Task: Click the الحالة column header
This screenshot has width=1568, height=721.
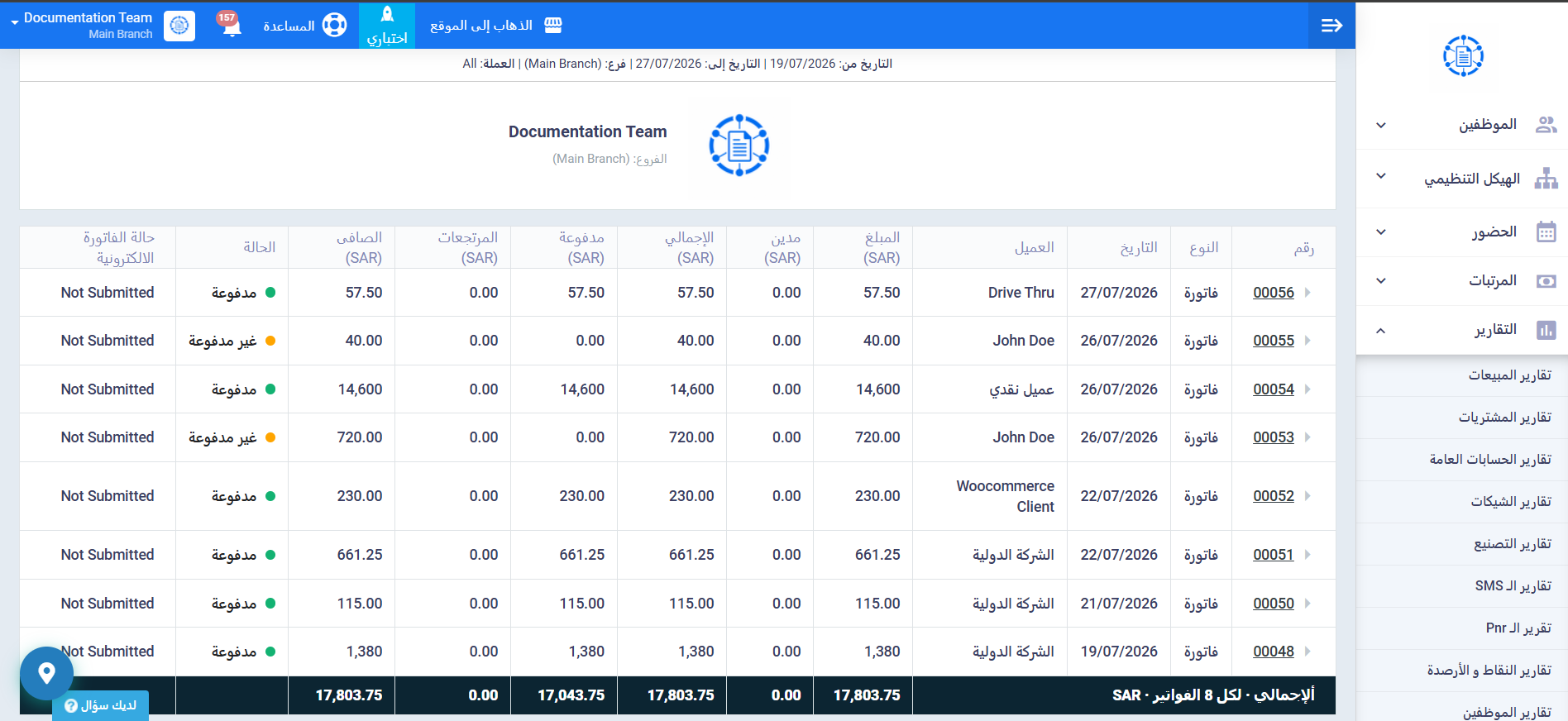Action: tap(259, 247)
